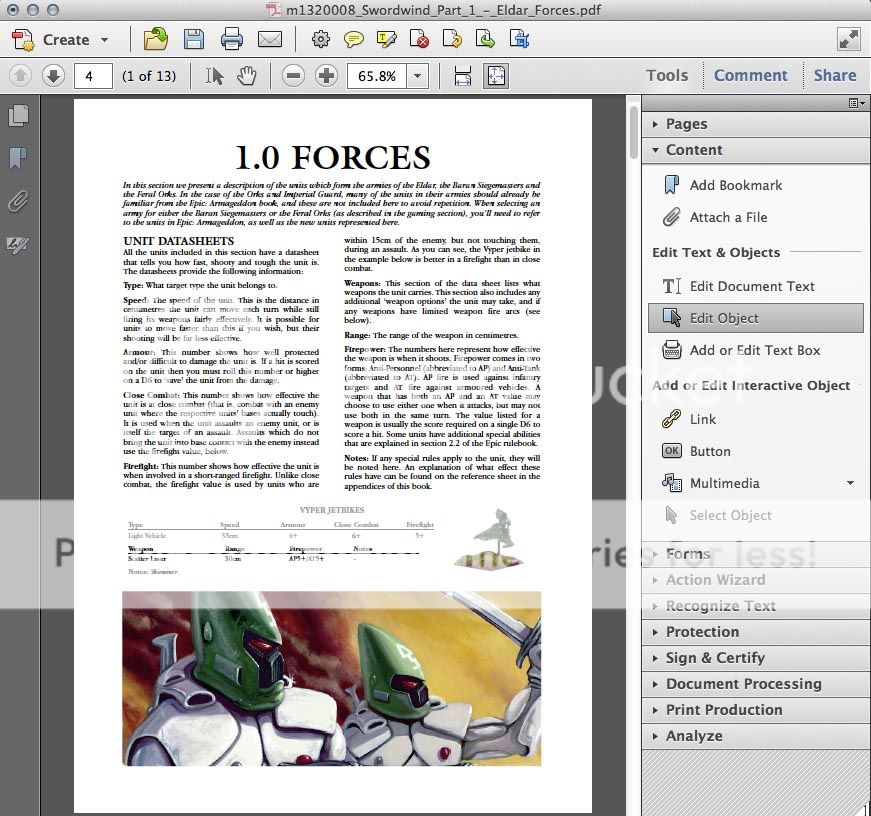Open the gear preferences icon
This screenshot has height=816, width=871.
point(321,39)
